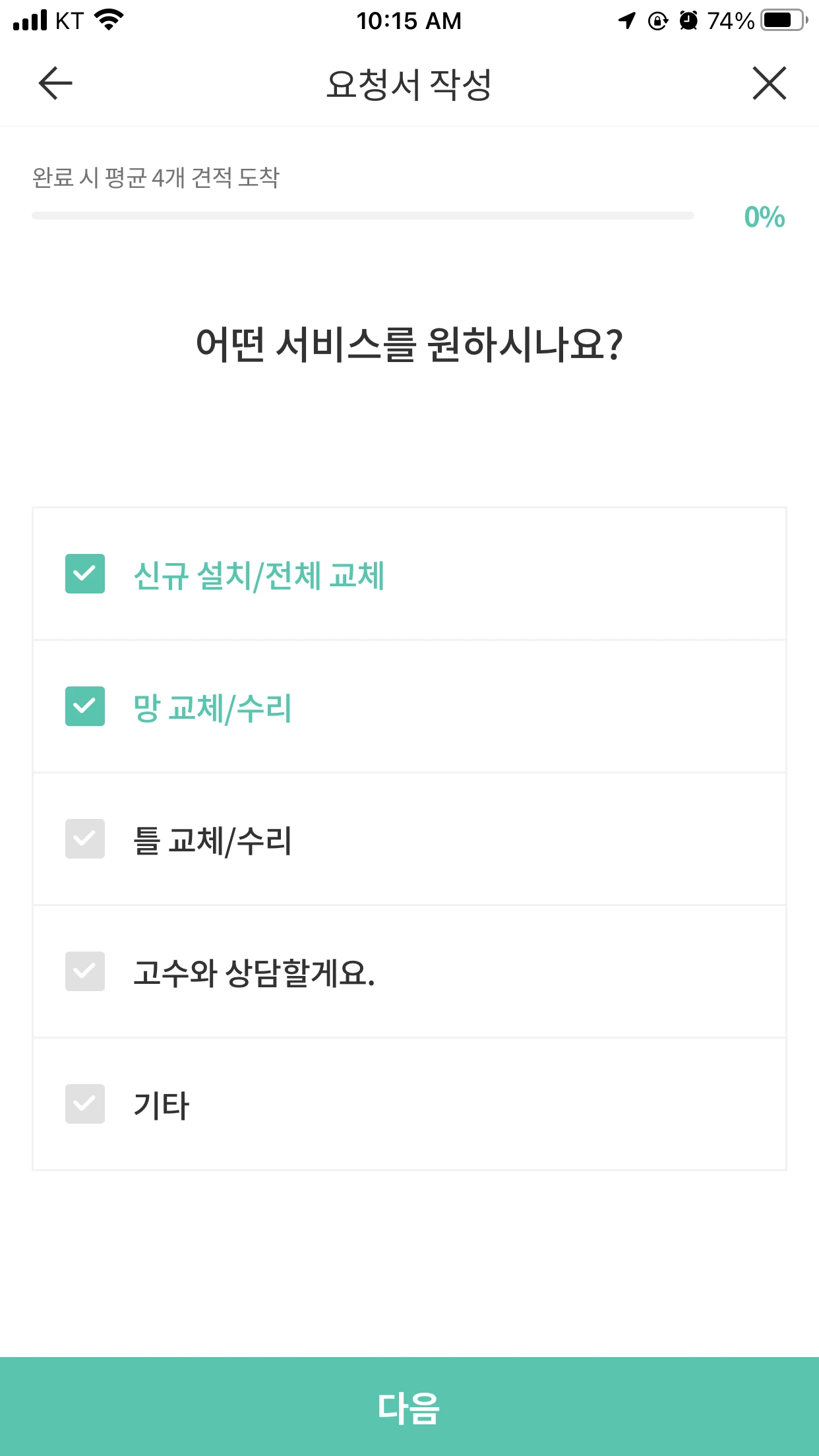Click the request progress bar

(363, 216)
